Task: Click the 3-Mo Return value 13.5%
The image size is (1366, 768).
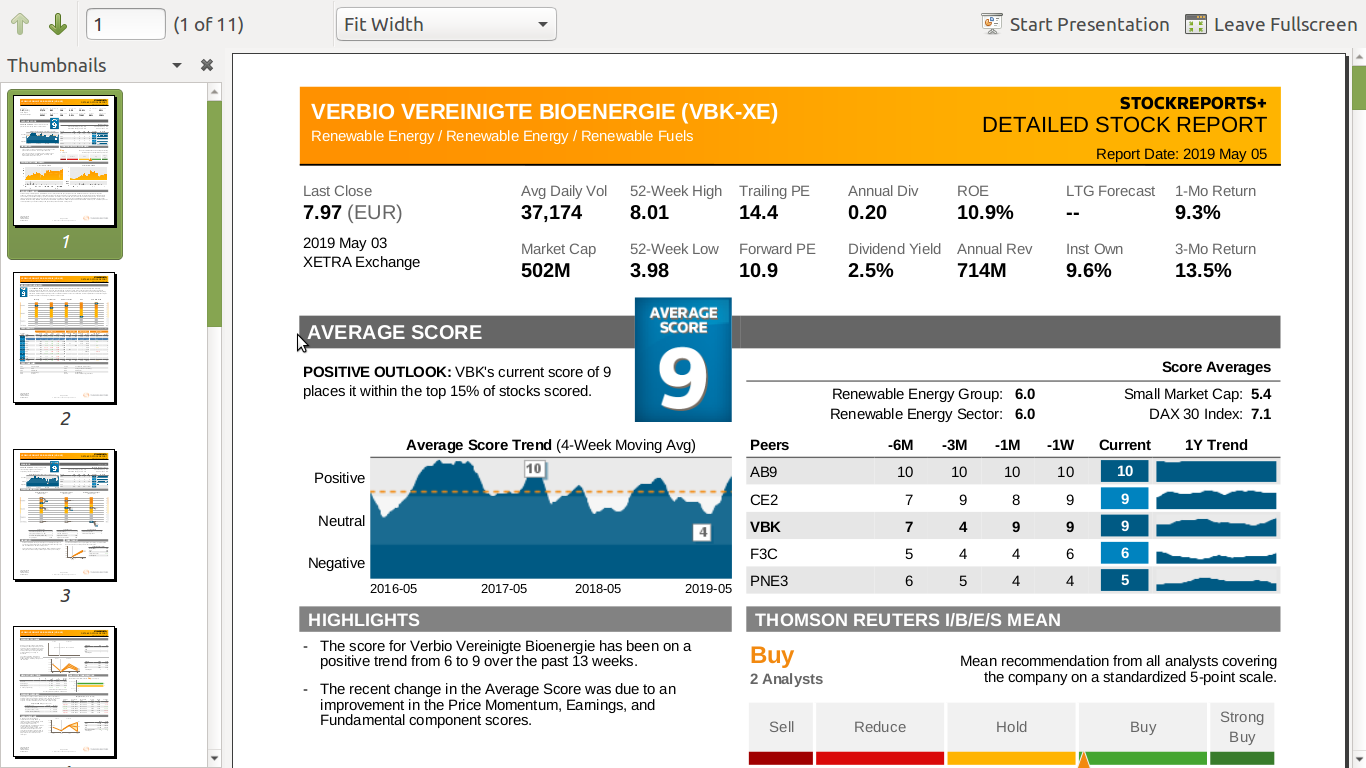Action: [x=1203, y=270]
